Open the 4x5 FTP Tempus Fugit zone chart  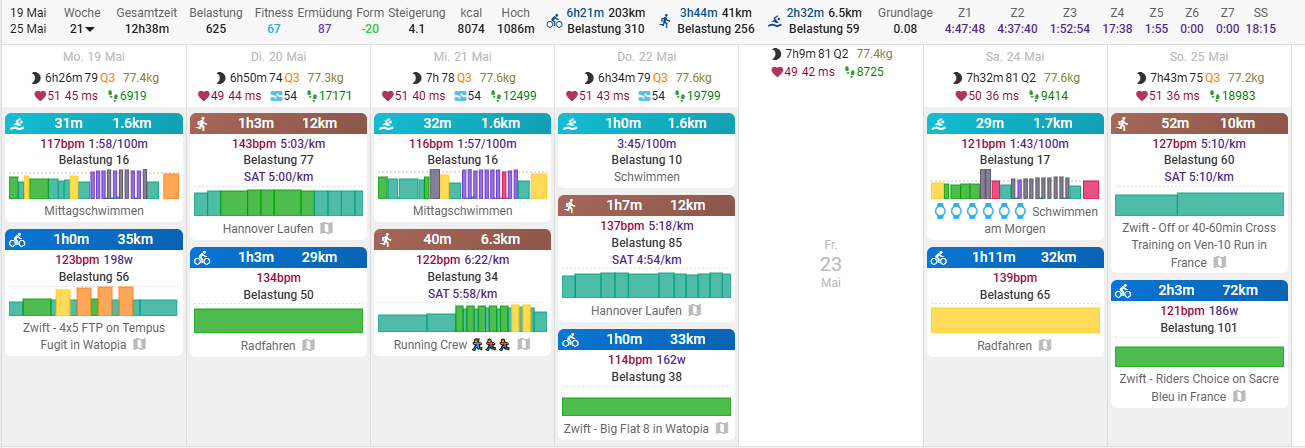(x=94, y=301)
